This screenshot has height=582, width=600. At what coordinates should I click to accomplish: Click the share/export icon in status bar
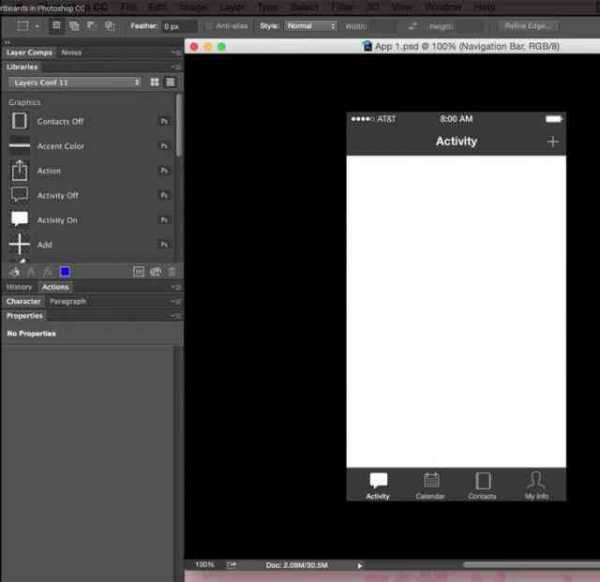click(231, 564)
